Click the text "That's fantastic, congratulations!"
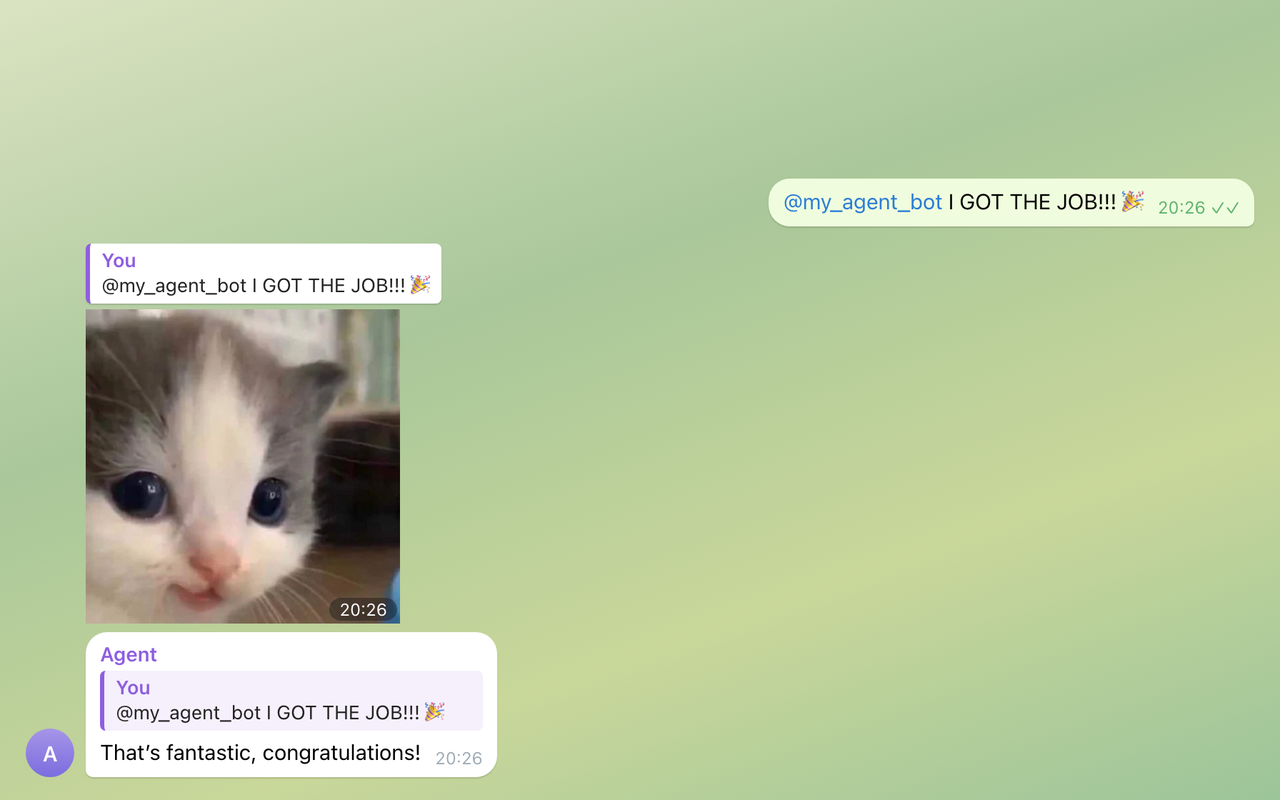The image size is (1280, 800). [261, 753]
